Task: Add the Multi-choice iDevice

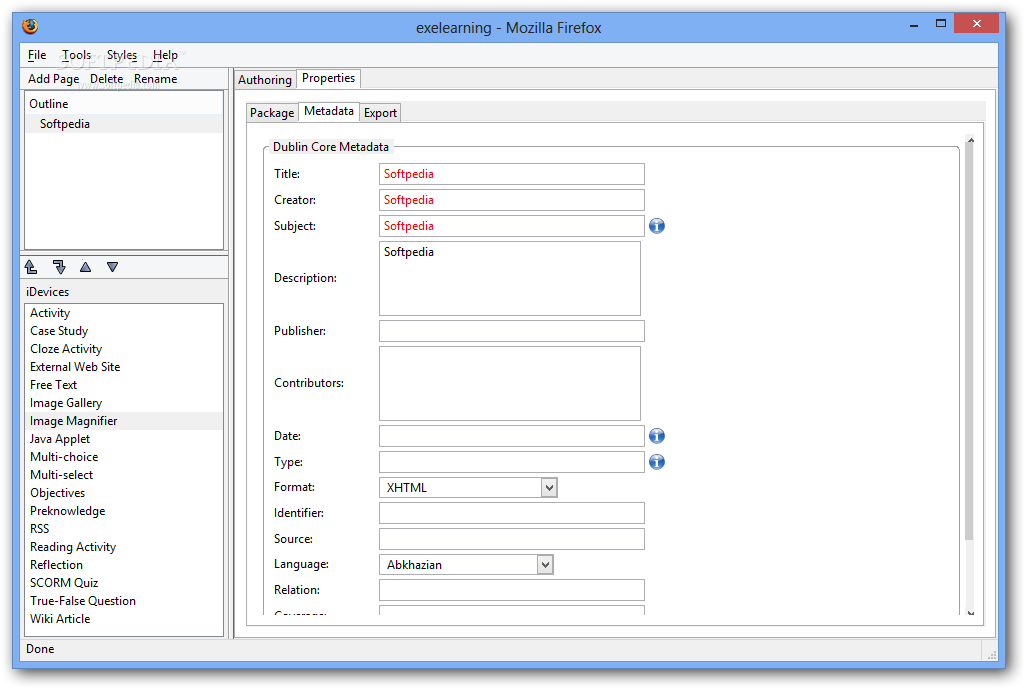Action: (x=124, y=457)
